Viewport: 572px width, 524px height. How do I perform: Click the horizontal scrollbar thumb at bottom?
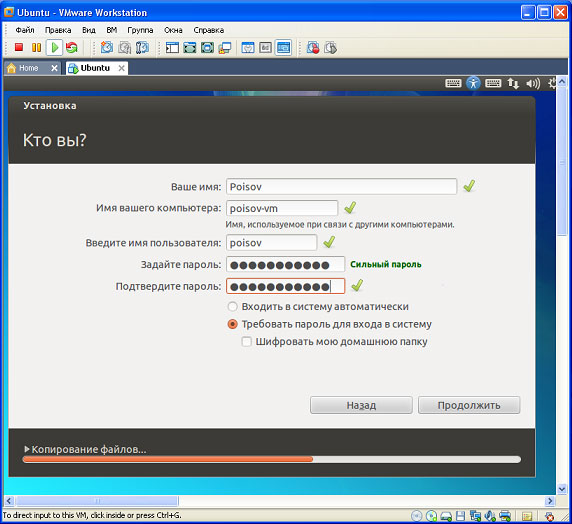97,501
